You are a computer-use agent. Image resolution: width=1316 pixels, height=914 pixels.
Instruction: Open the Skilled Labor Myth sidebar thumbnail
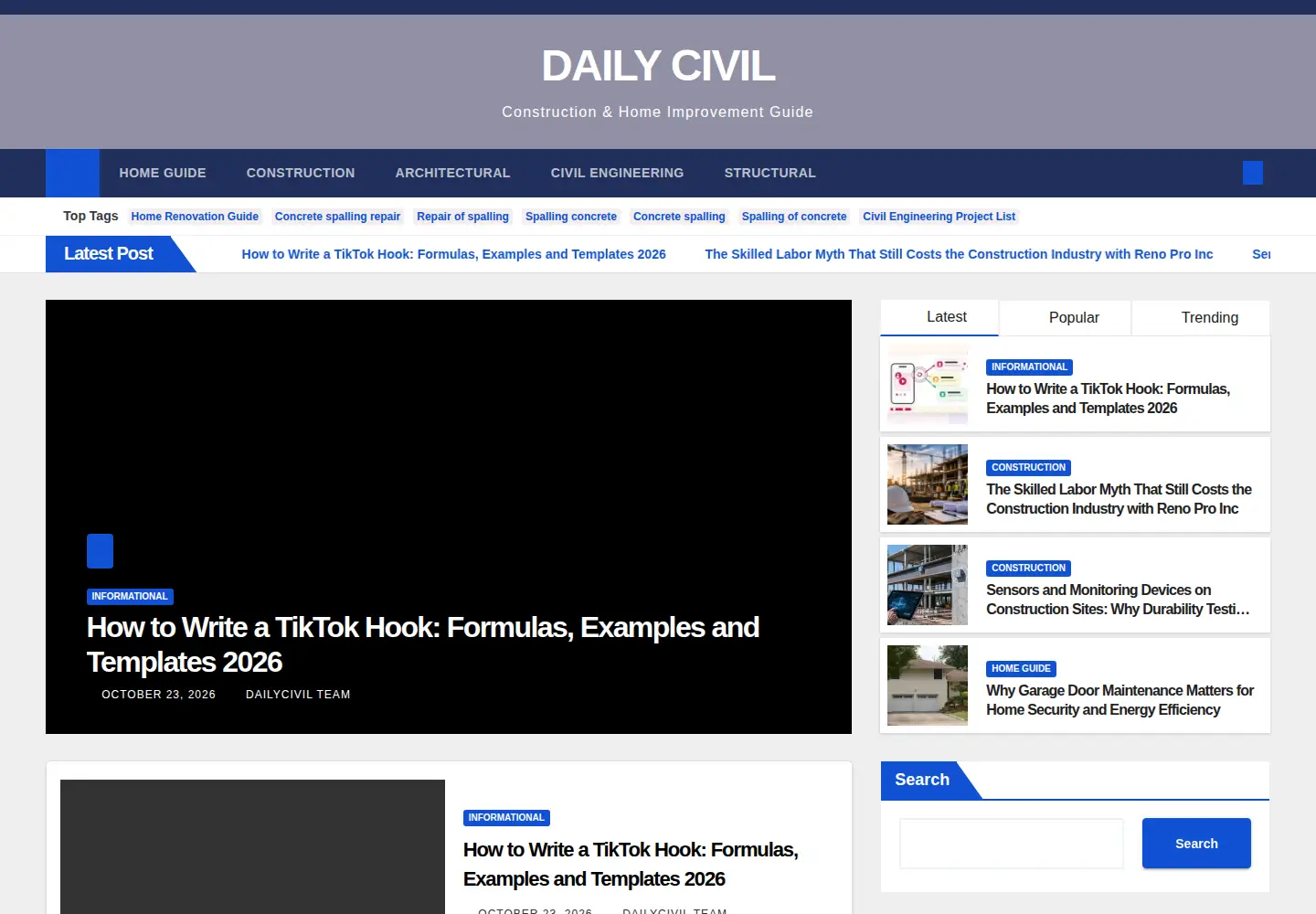[928, 484]
